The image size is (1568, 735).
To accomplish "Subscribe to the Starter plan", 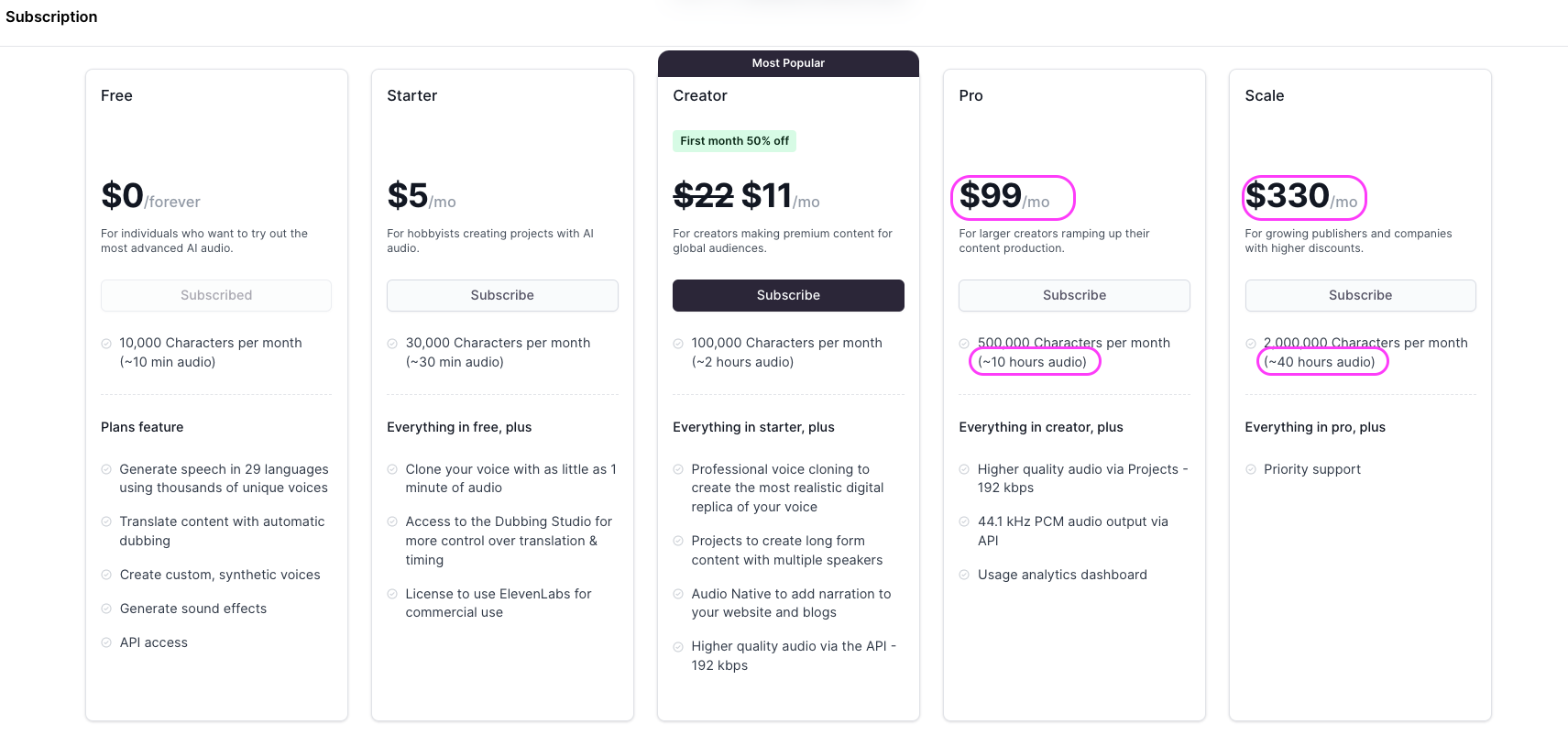I will [502, 295].
